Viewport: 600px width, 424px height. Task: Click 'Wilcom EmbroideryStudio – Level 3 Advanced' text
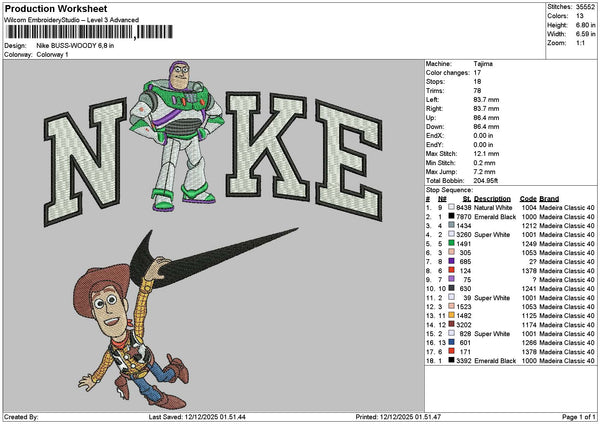[x=72, y=20]
